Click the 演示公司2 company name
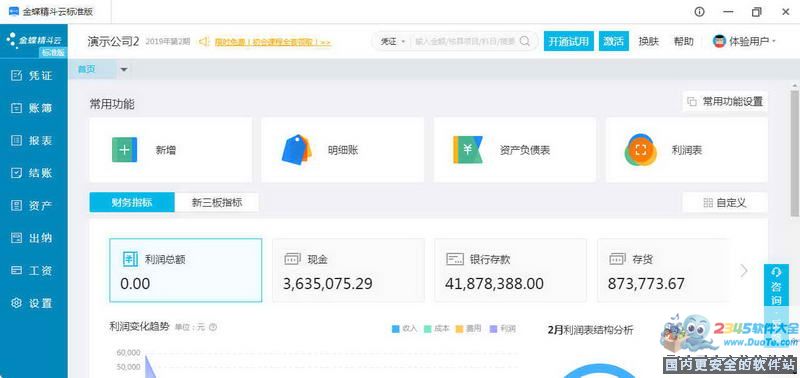 point(113,42)
